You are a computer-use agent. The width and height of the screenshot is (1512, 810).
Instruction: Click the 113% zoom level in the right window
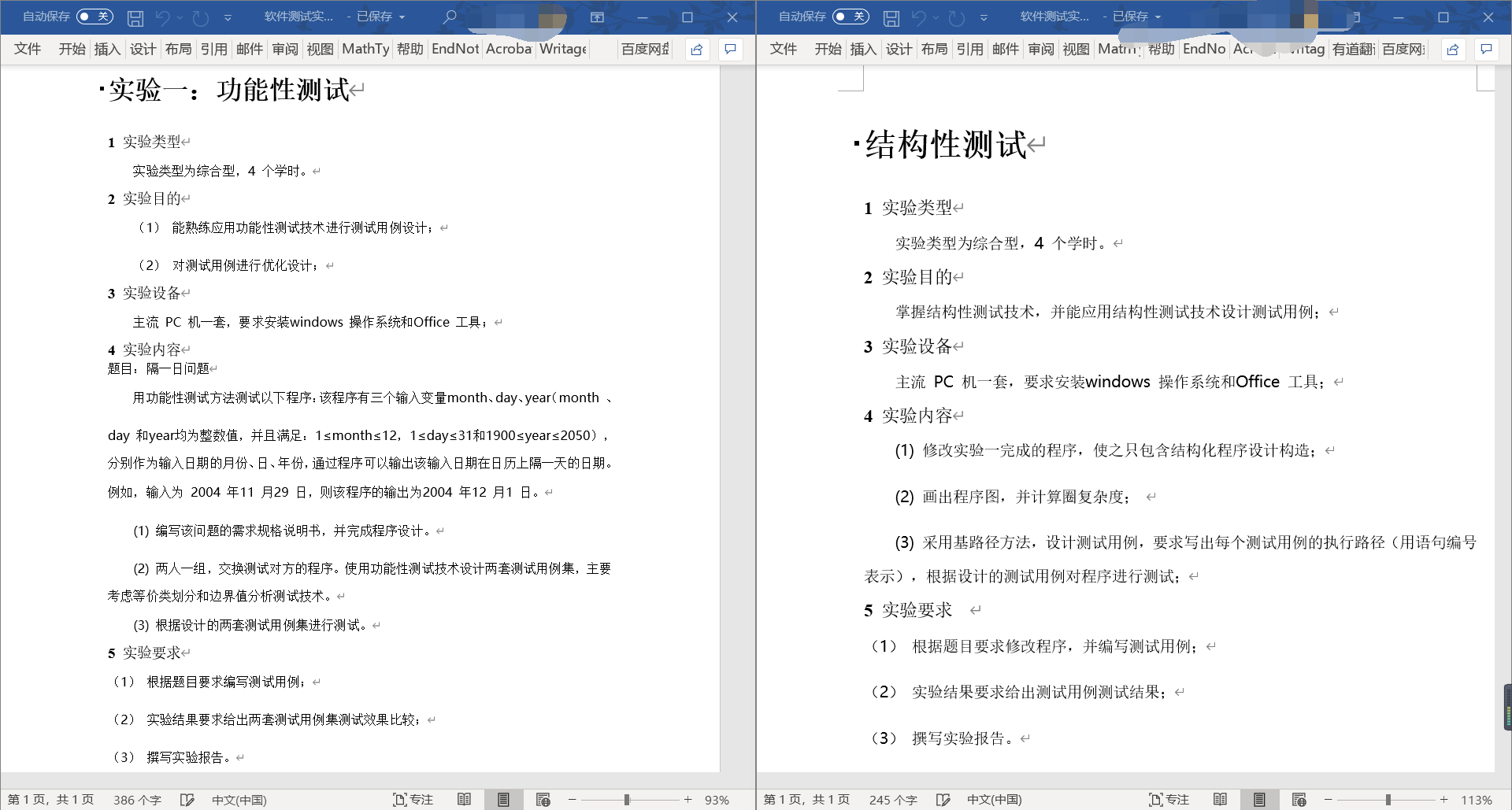click(x=1477, y=800)
